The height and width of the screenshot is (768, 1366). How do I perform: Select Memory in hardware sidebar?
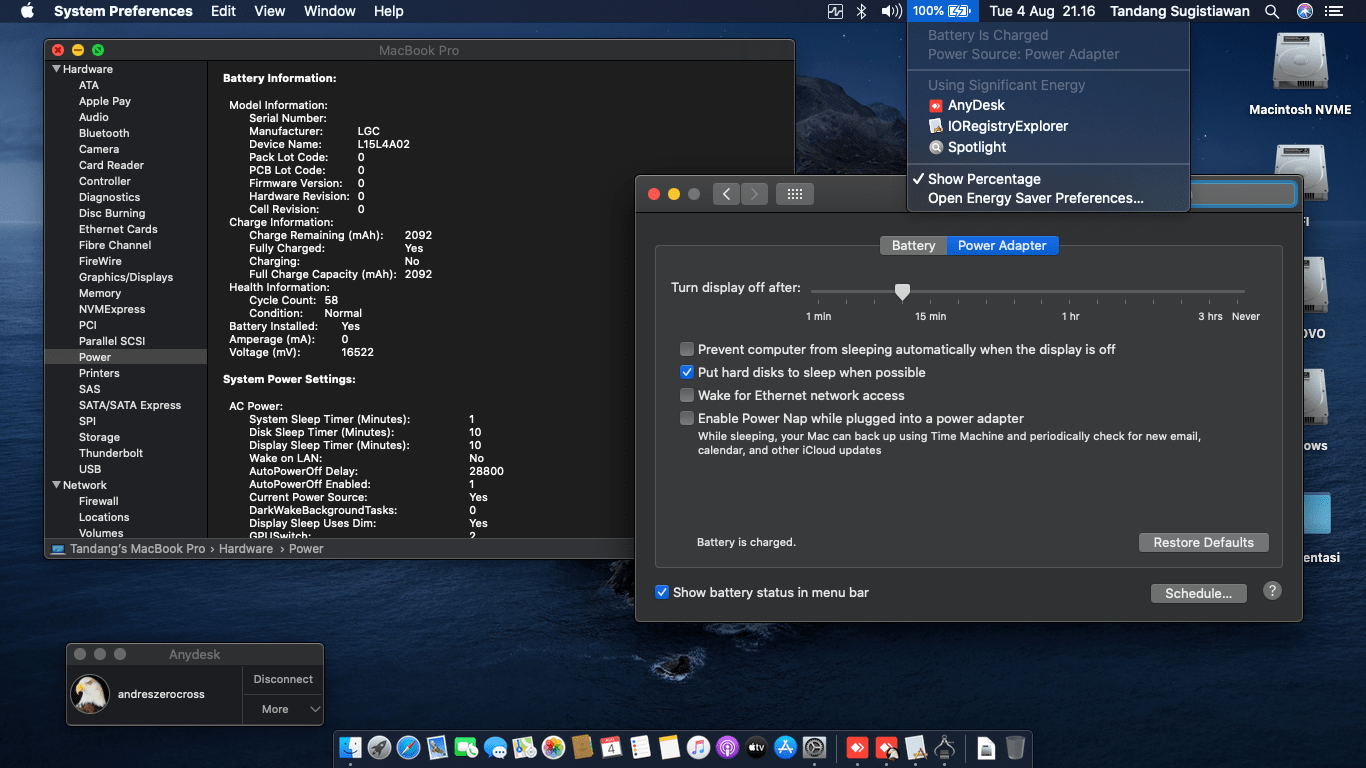pos(100,293)
